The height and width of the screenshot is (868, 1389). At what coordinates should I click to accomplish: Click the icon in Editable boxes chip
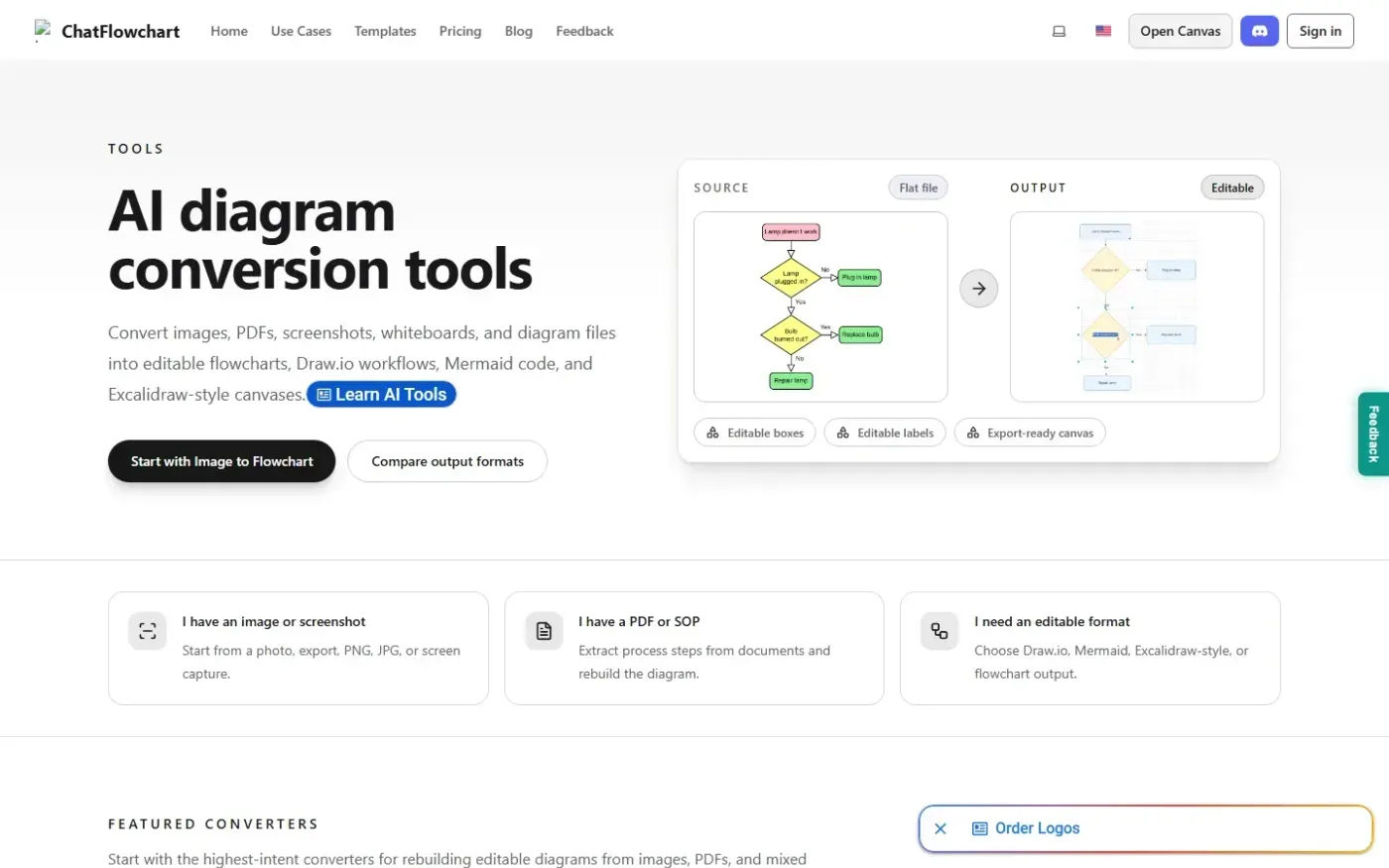(x=712, y=433)
